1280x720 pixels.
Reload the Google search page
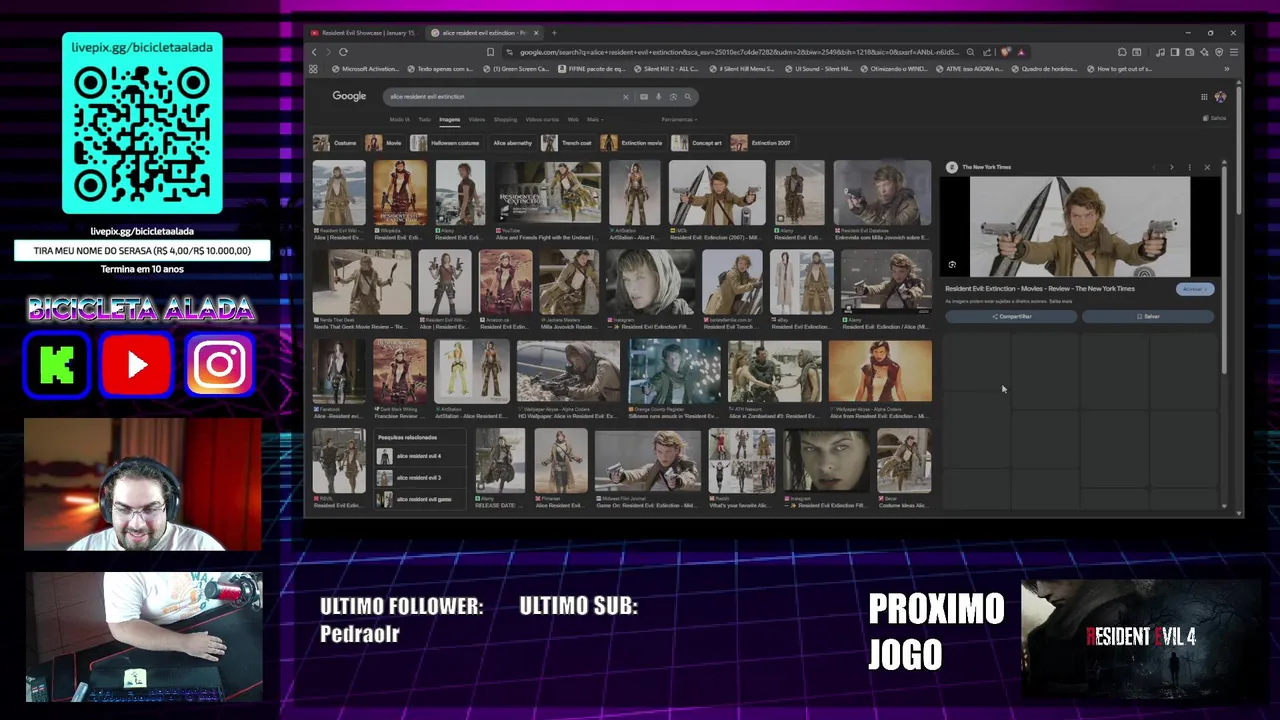pos(343,52)
